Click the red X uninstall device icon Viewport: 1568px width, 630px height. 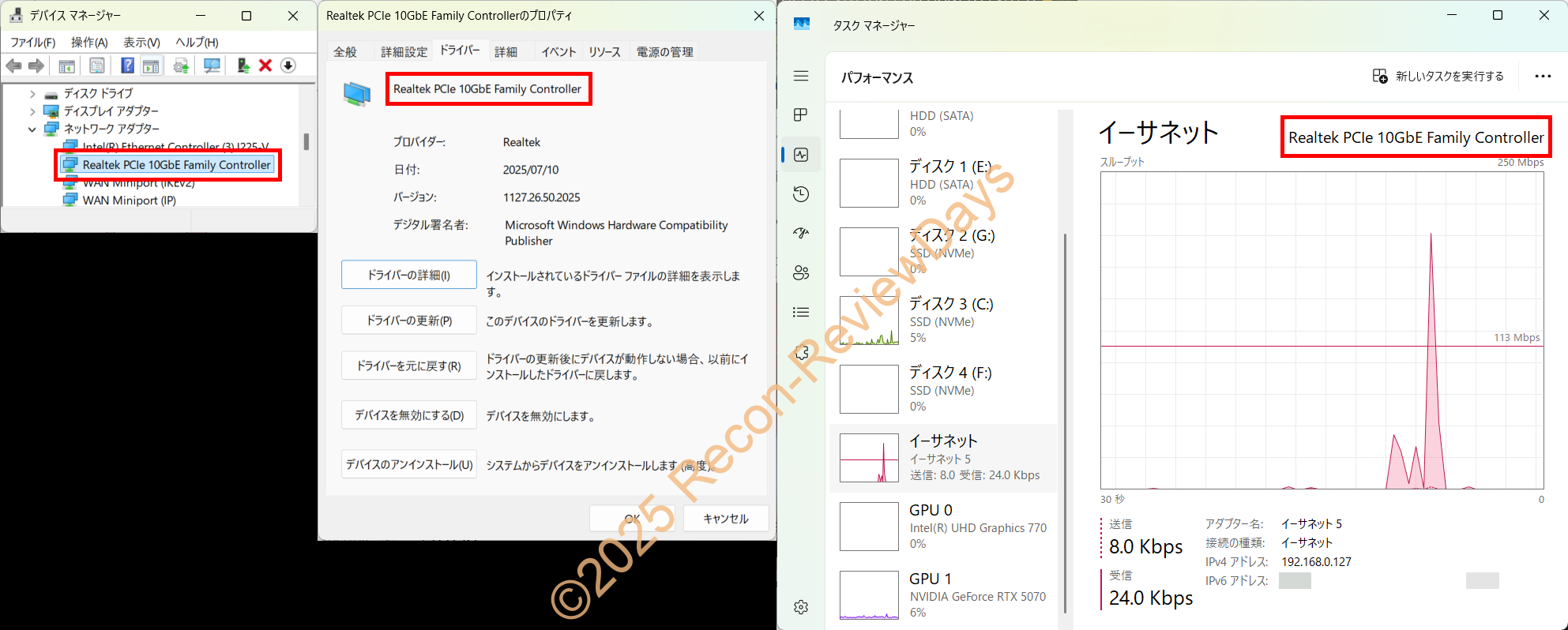pyautogui.click(x=265, y=66)
